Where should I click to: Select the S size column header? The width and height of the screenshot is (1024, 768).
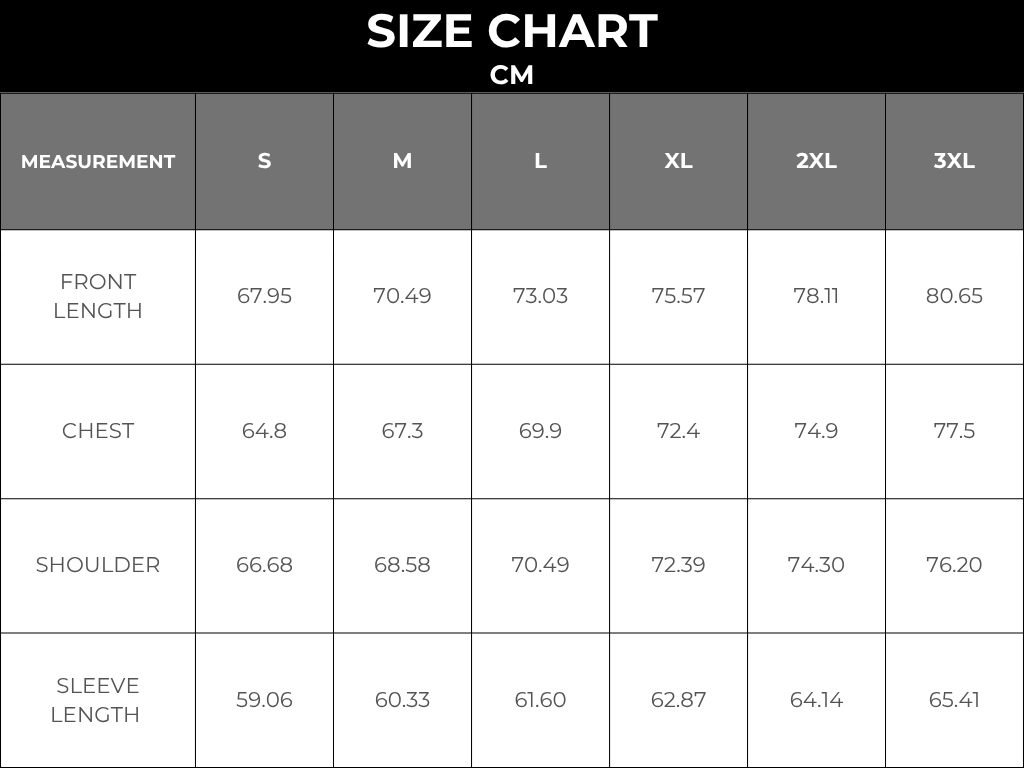[264, 161]
